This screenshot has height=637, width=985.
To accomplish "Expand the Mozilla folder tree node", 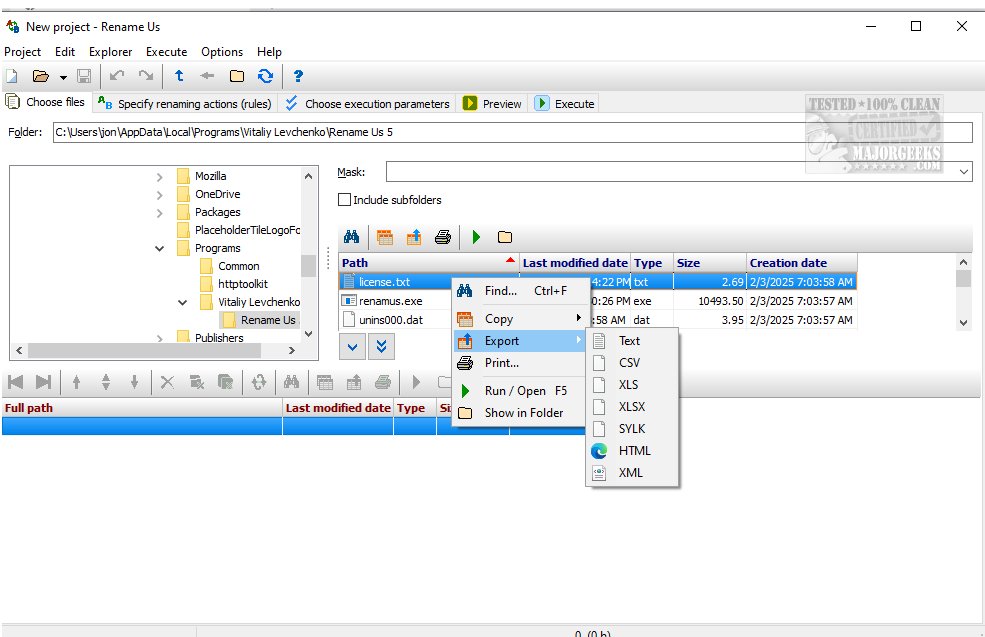I will click(x=160, y=177).
